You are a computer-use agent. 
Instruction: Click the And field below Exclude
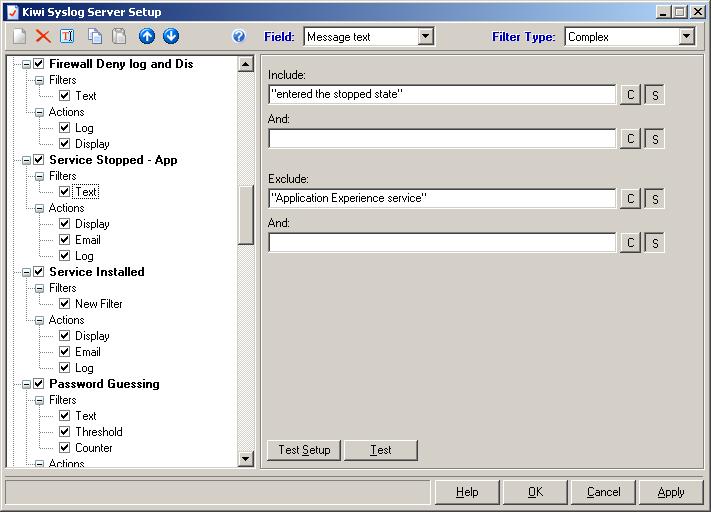pos(442,243)
